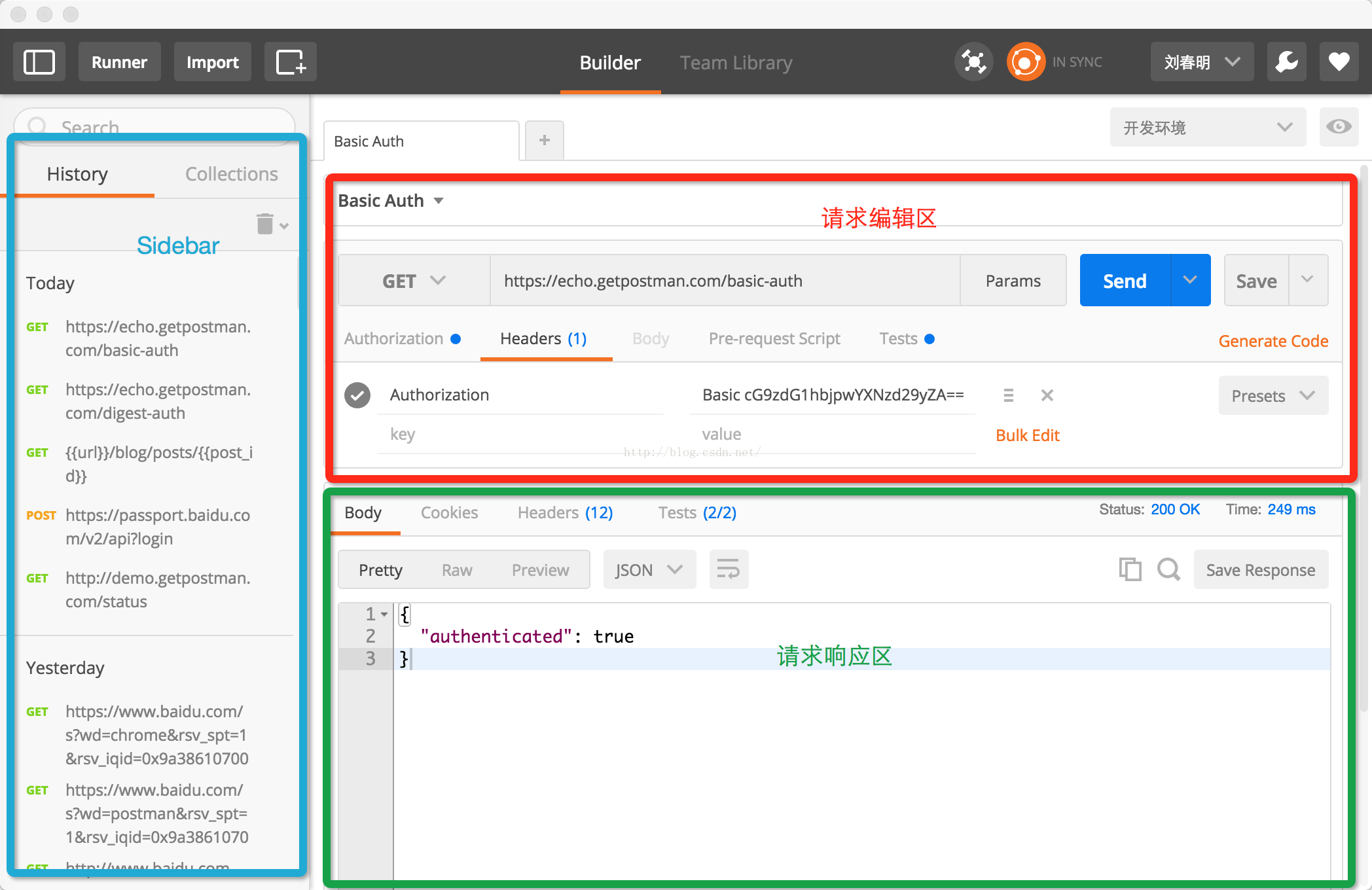The image size is (1372, 890).
Task: Click the Params button
Action: 1013,281
